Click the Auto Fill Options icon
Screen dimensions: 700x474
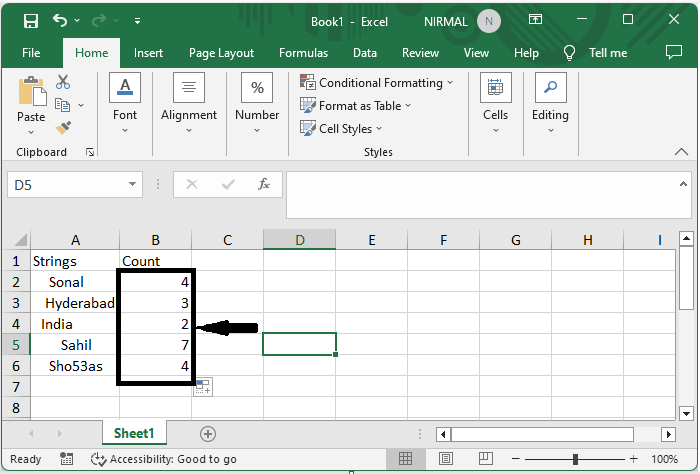point(202,387)
